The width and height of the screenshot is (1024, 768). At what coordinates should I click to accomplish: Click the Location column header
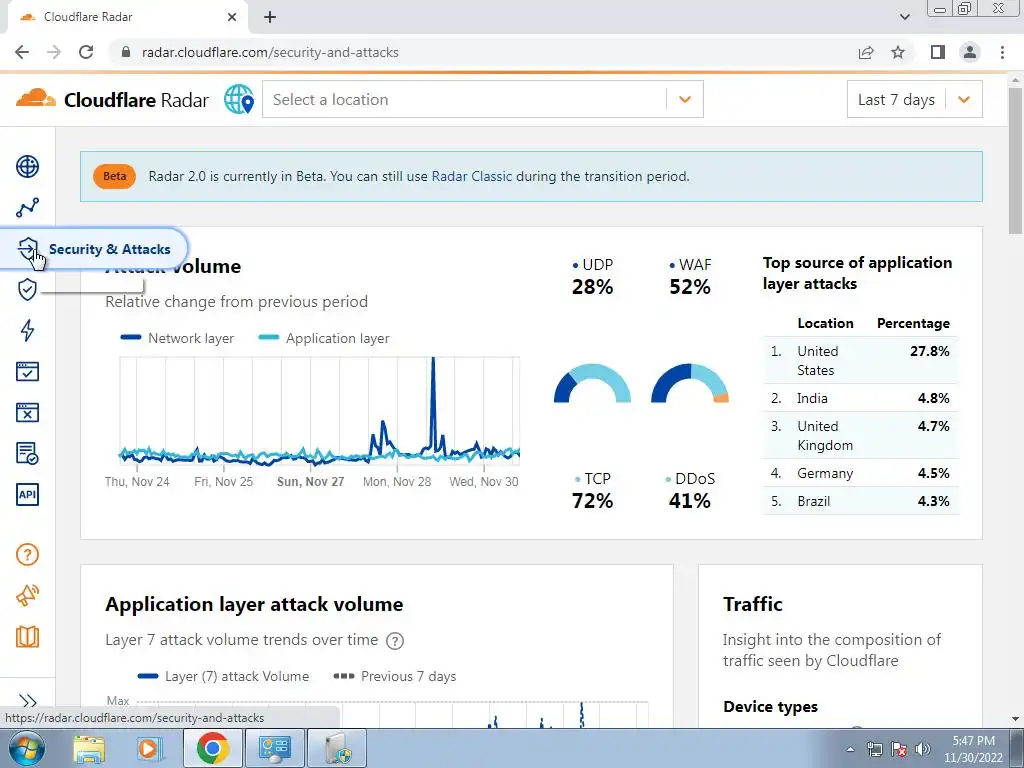825,323
